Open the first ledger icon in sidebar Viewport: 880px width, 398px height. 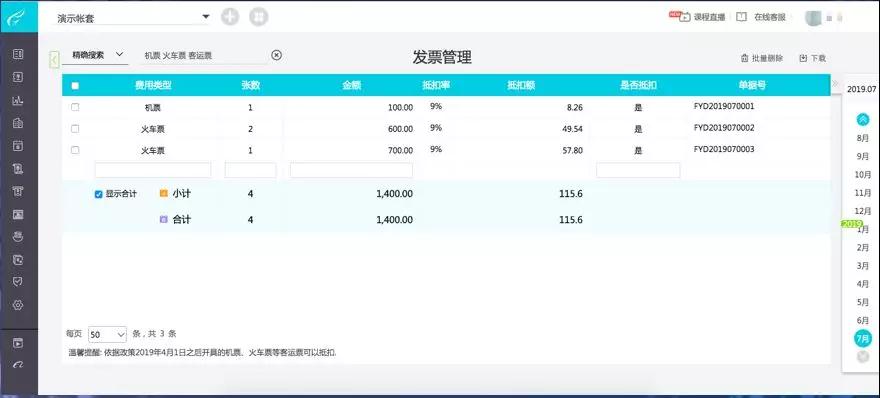click(x=18, y=54)
